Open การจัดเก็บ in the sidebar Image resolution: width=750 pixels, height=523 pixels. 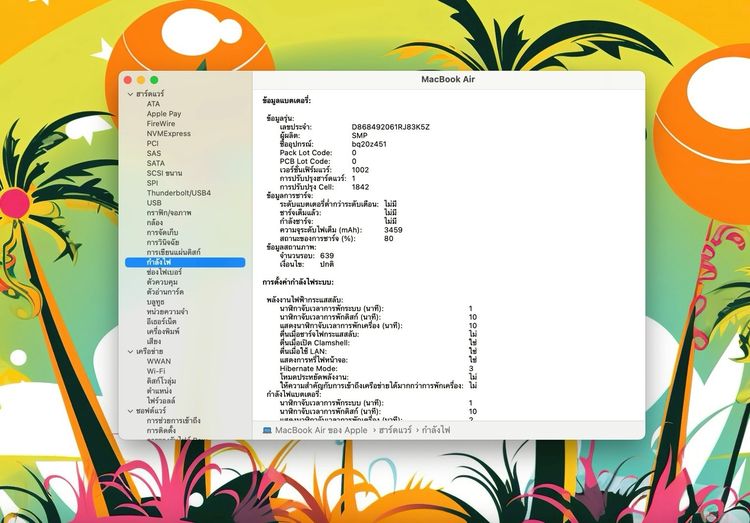[x=162, y=233]
